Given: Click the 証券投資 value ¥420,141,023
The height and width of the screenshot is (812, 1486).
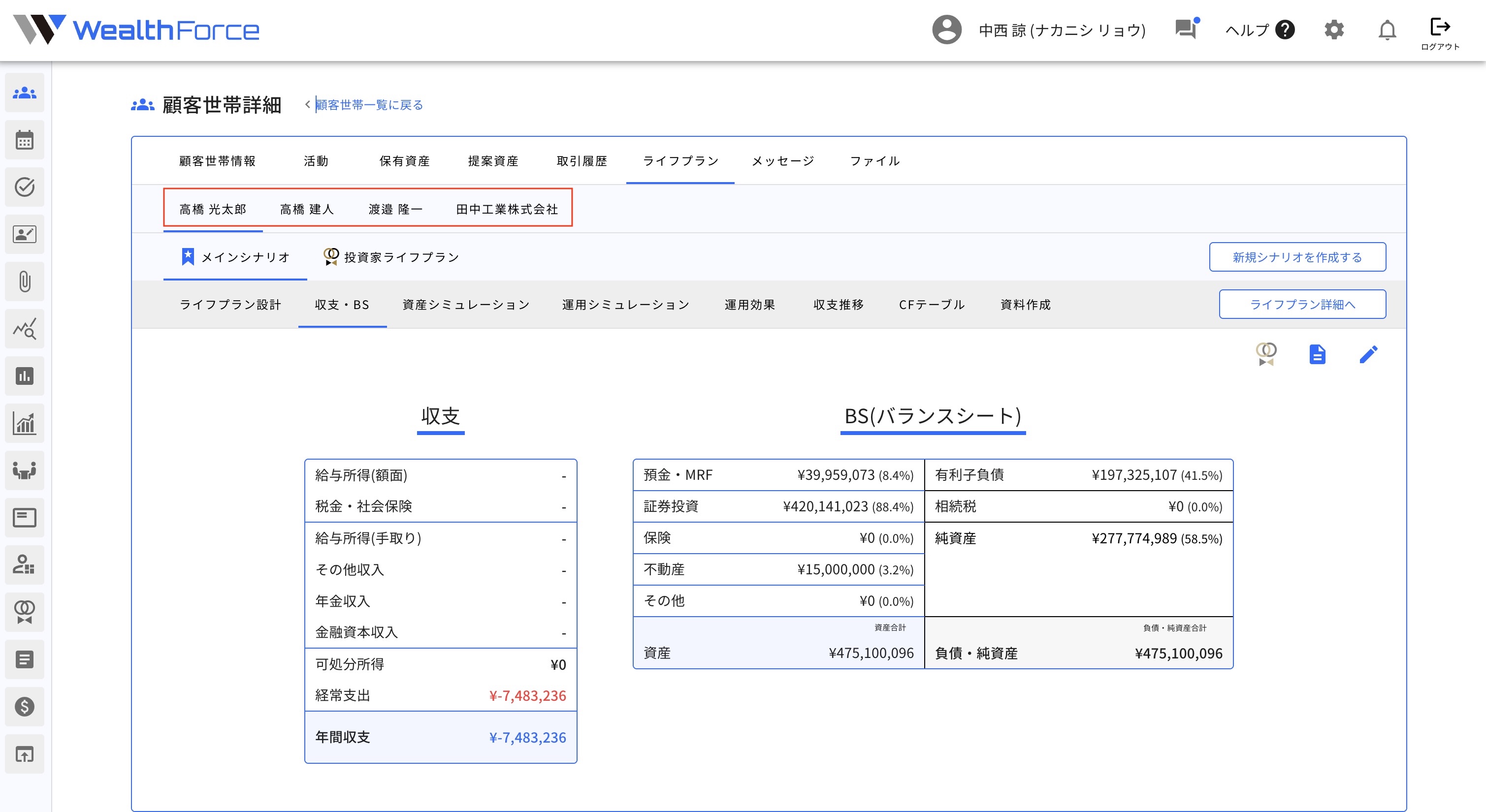Looking at the screenshot, I should pos(825,507).
